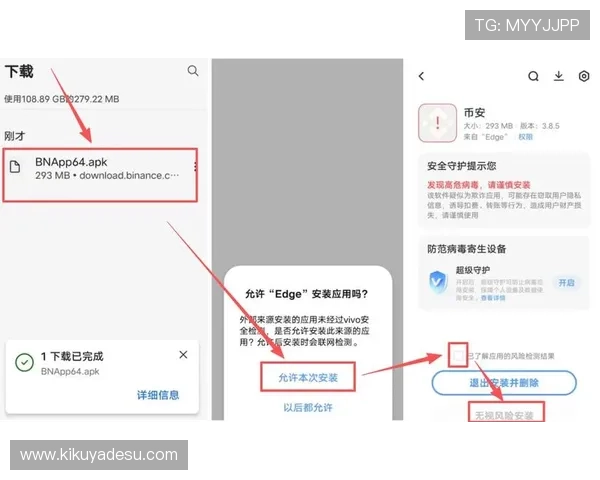Open 查看详情 link under 超级守护
The image size is (600, 480).
(493, 298)
